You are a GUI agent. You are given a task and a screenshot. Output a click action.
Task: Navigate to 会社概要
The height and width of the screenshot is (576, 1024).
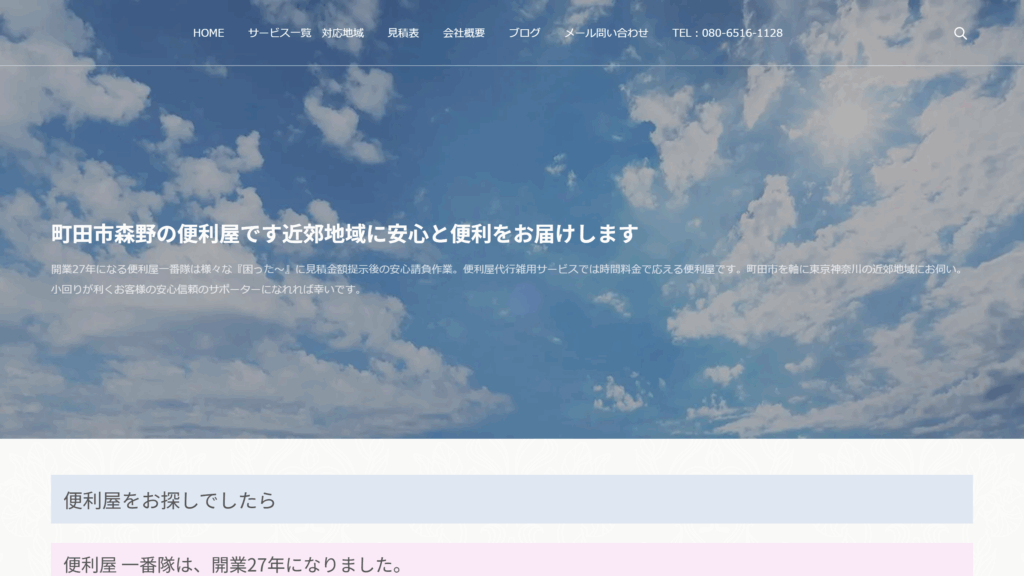(464, 33)
